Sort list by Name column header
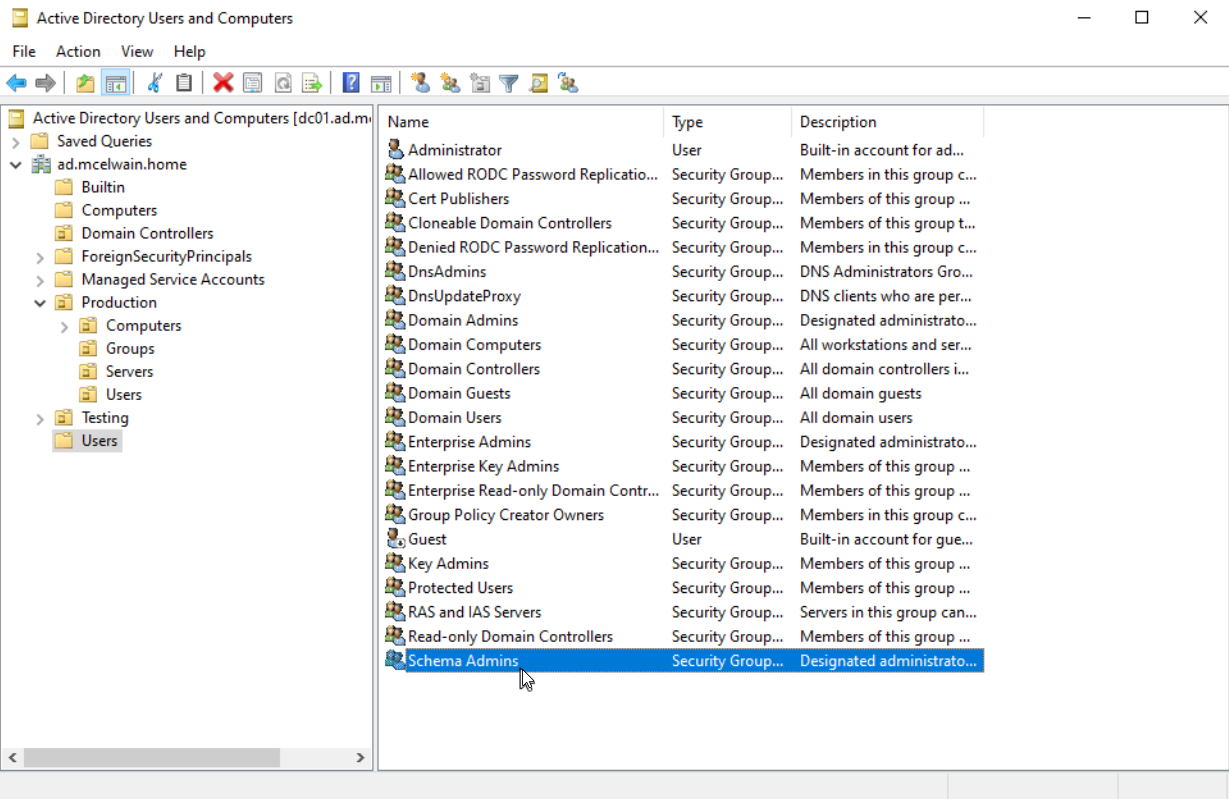 coord(520,122)
